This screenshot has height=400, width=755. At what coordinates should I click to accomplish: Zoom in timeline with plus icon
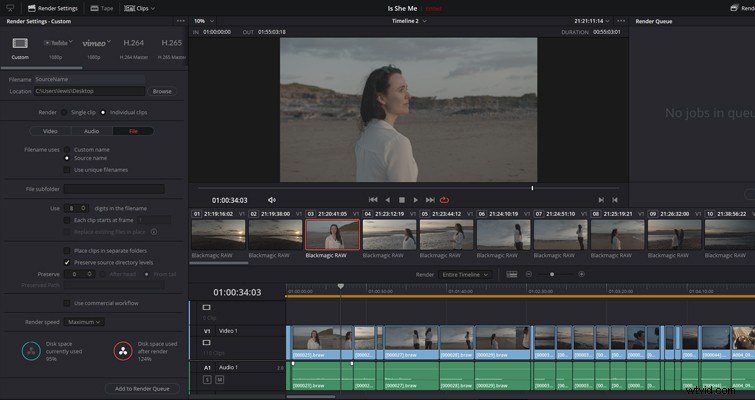(582, 274)
